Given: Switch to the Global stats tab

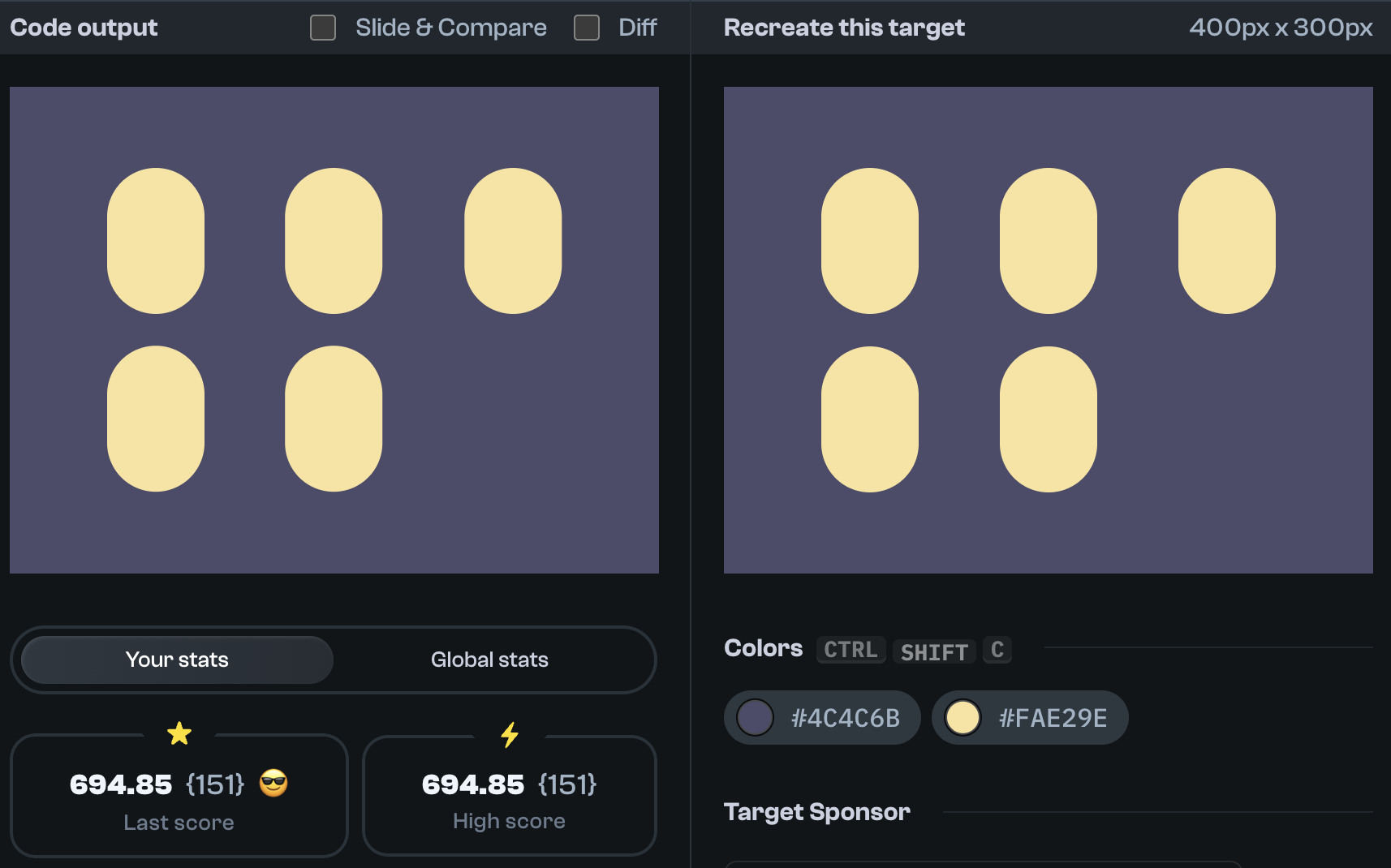Looking at the screenshot, I should [x=489, y=660].
